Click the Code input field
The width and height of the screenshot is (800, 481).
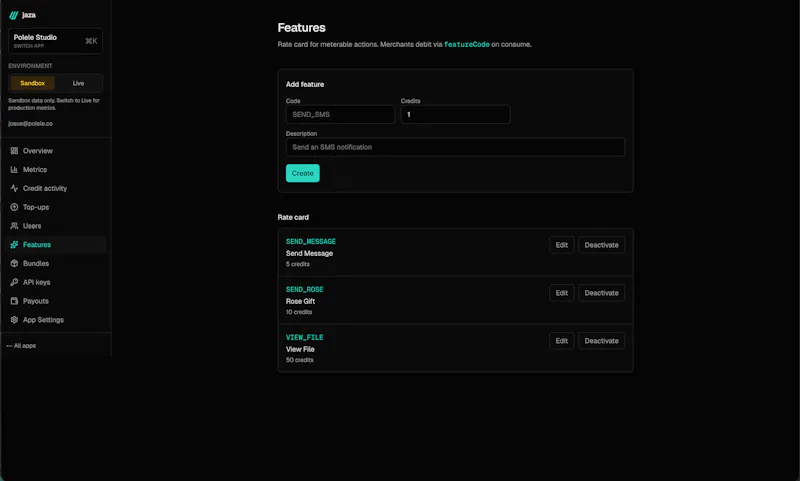coord(340,114)
